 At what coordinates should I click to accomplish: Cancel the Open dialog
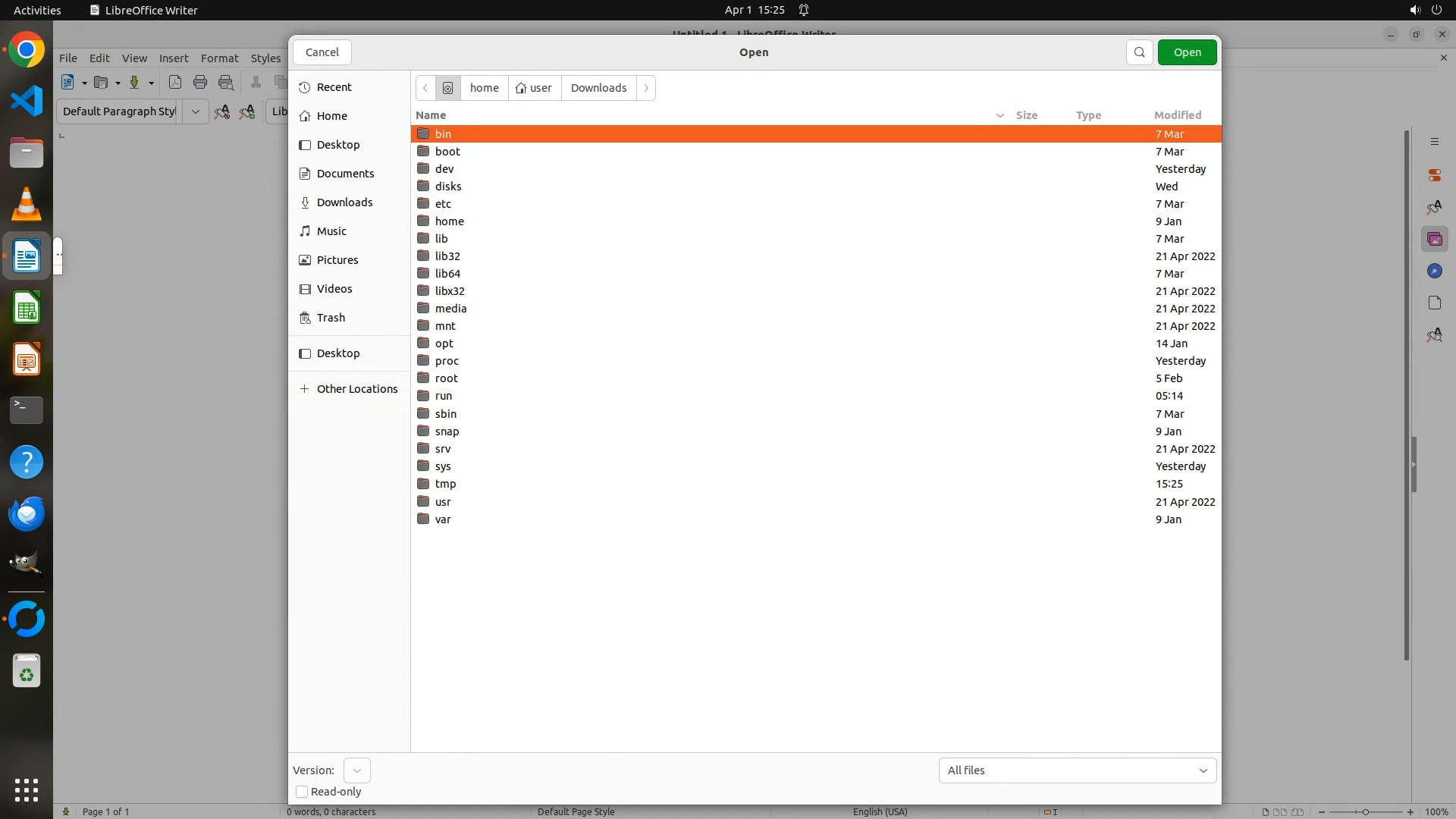click(322, 52)
